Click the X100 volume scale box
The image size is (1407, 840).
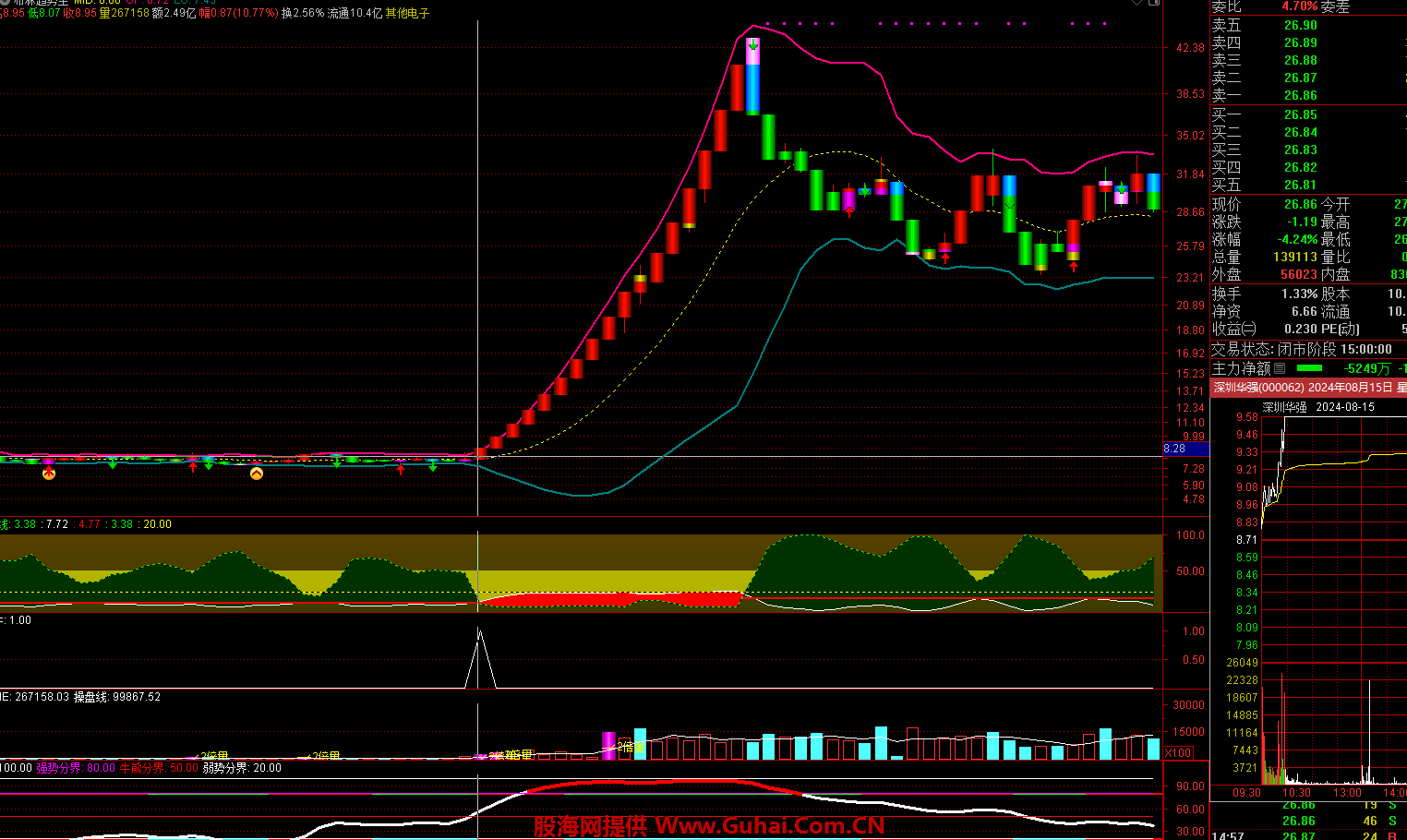1178,752
